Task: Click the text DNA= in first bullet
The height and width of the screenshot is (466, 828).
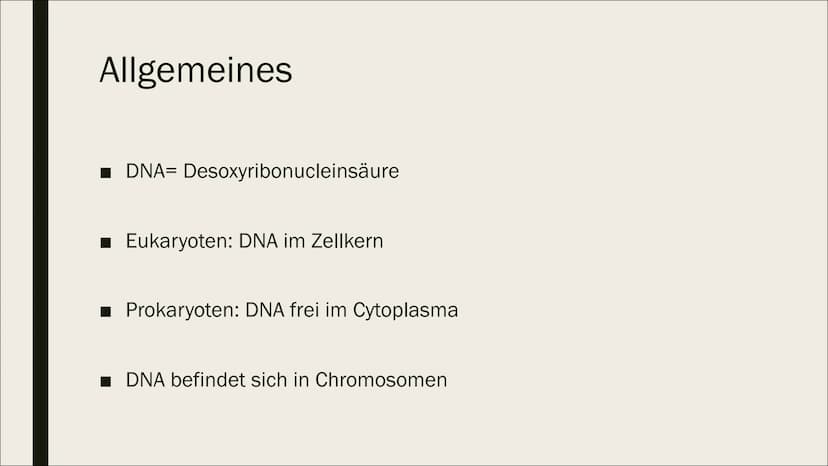Action: click(151, 171)
